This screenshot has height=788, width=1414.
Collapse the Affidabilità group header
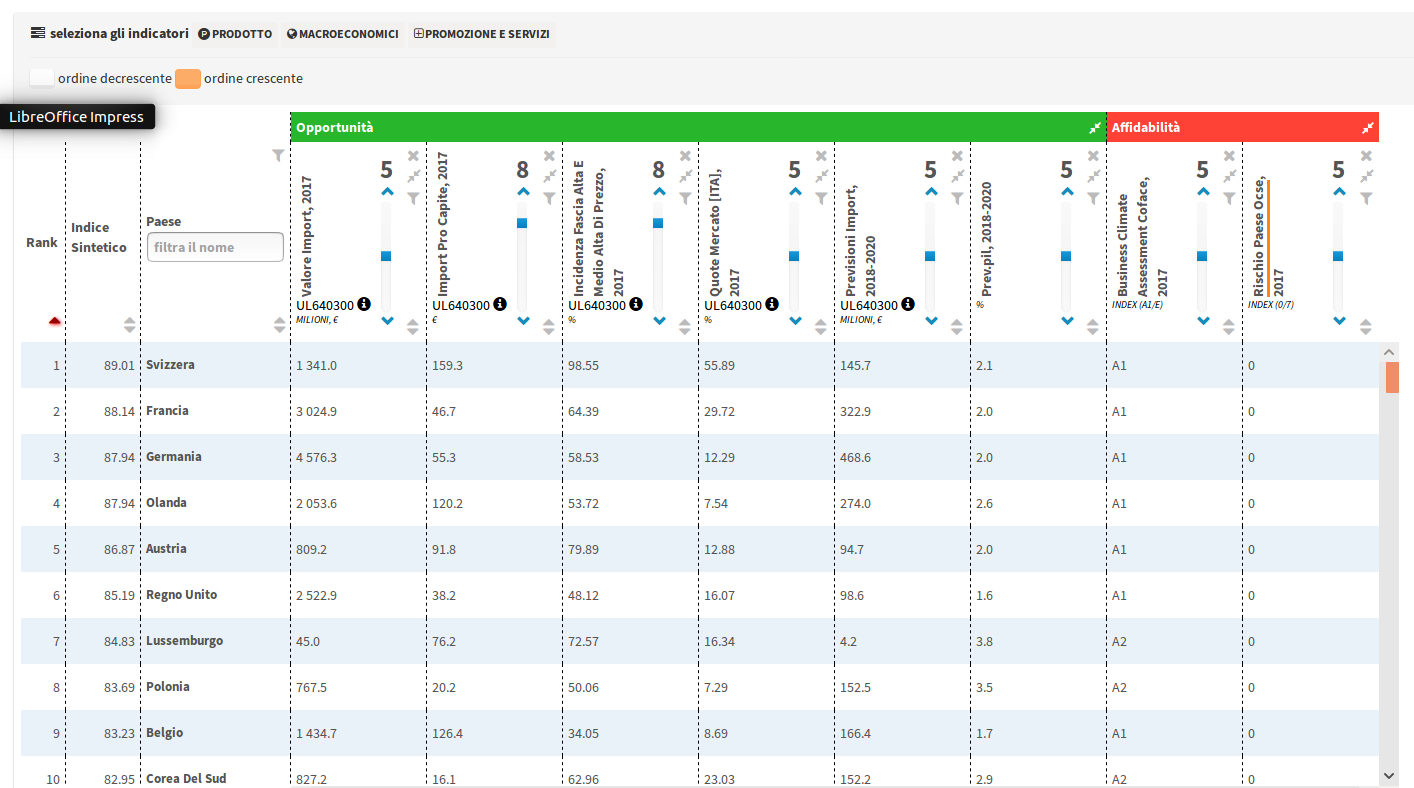pyautogui.click(x=1368, y=128)
